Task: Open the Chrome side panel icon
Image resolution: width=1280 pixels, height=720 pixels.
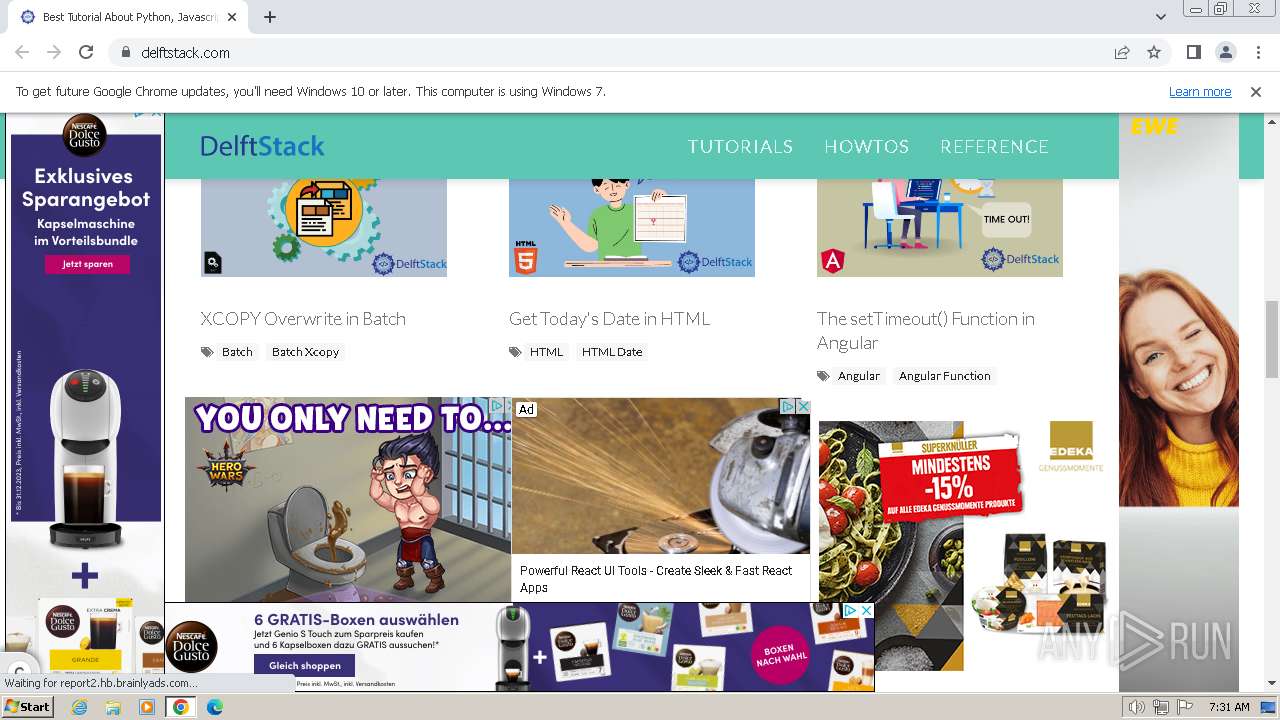Action: coord(1193,52)
